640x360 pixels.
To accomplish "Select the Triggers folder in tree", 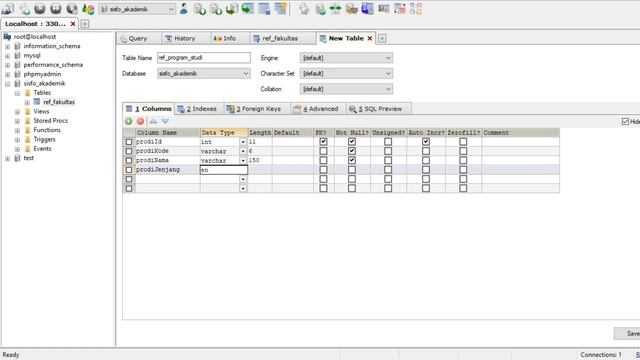I will (44, 139).
